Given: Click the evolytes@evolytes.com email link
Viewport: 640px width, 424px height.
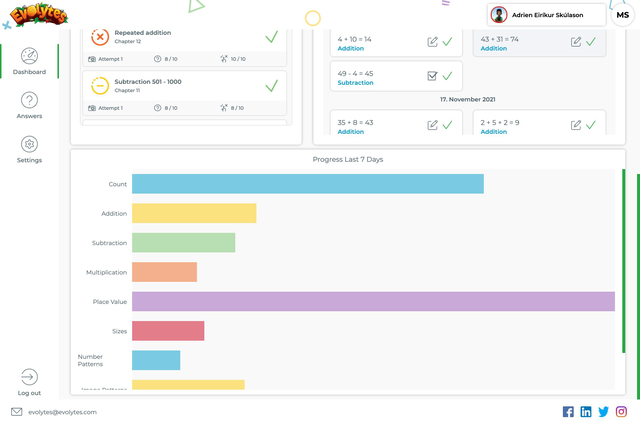Looking at the screenshot, I should pos(62,412).
